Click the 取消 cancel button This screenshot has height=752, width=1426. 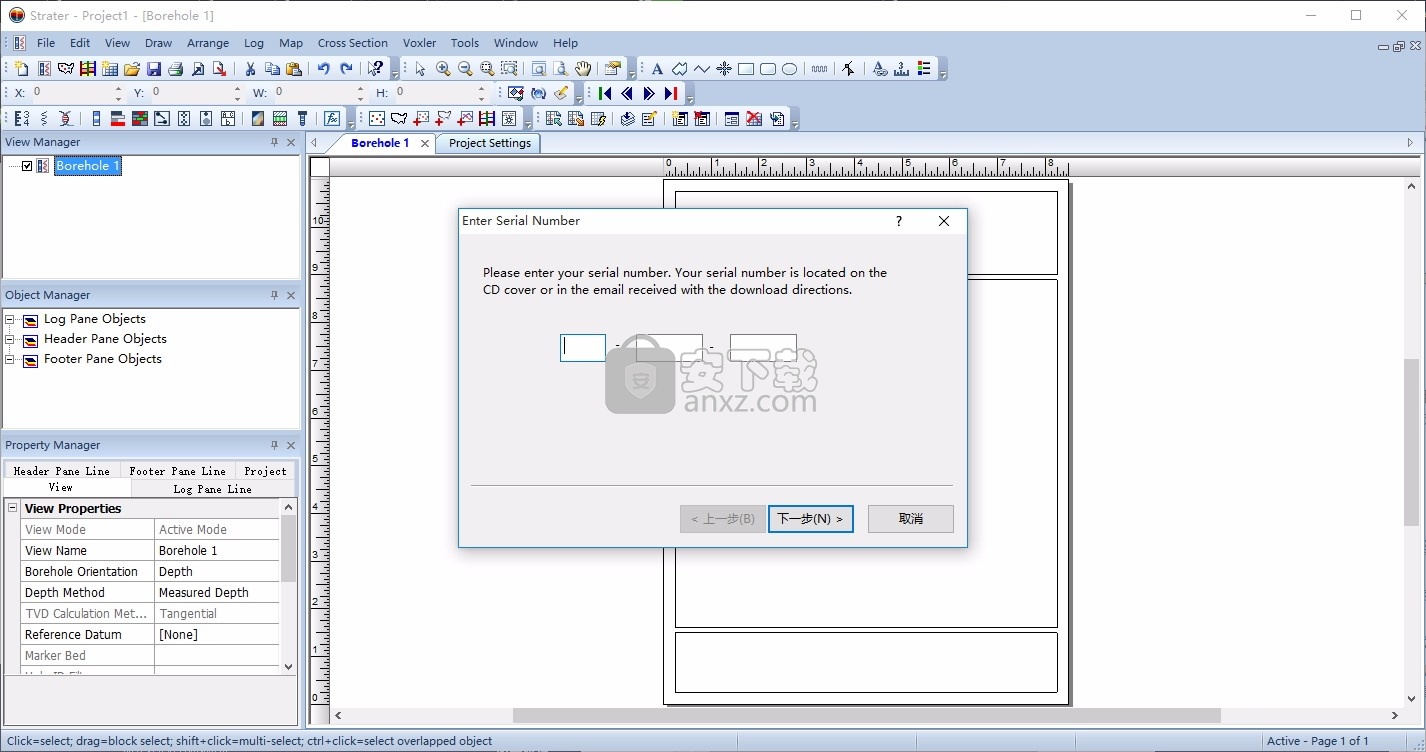tap(911, 519)
